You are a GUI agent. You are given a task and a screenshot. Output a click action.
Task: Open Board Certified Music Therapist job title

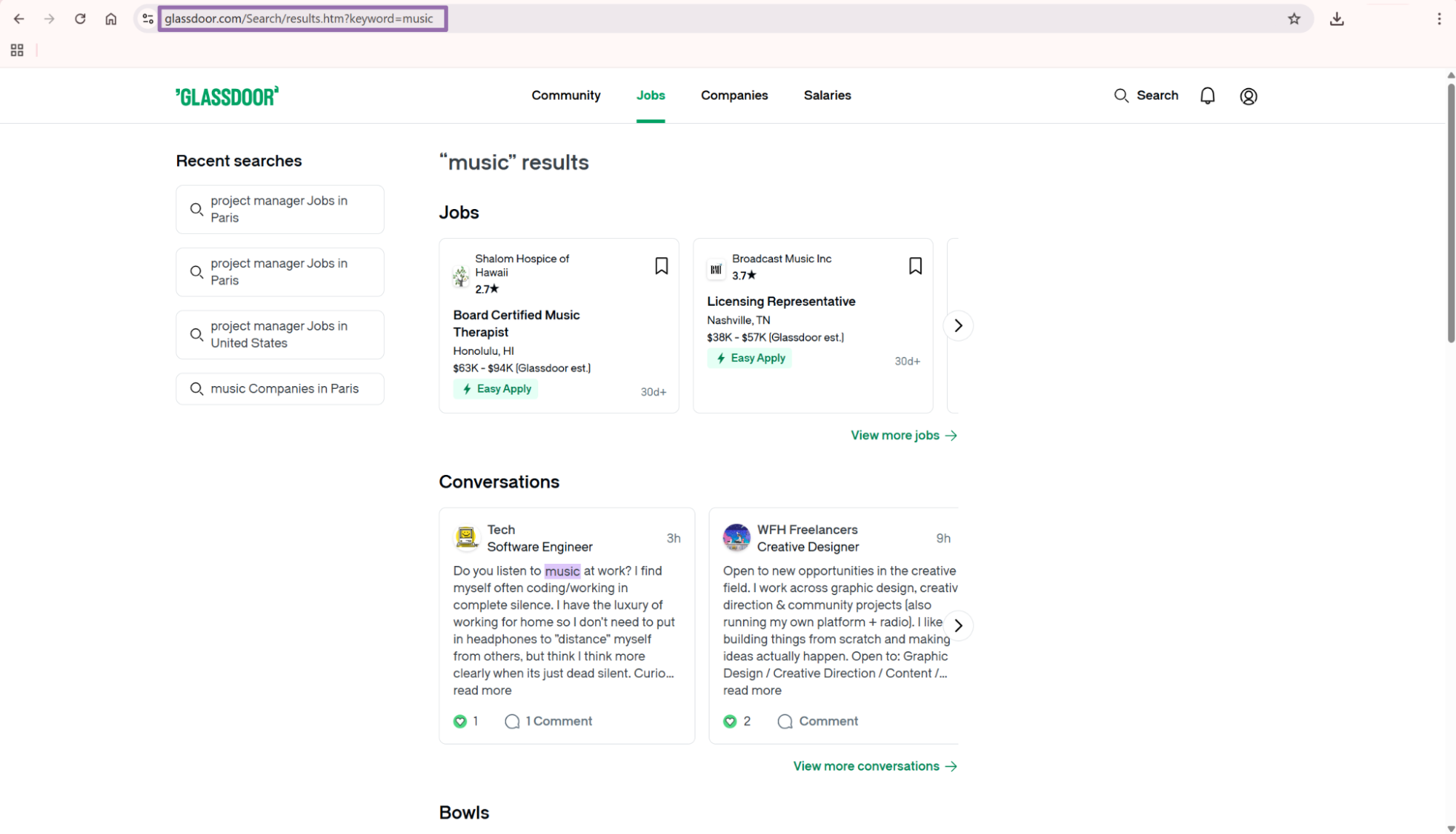(x=516, y=323)
